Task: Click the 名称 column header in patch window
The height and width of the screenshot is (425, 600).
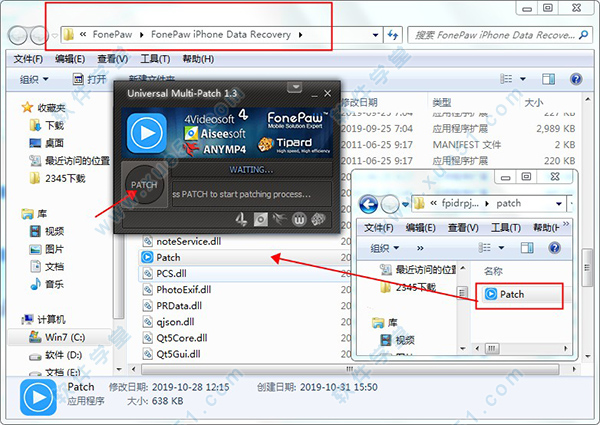Action: coord(493,271)
